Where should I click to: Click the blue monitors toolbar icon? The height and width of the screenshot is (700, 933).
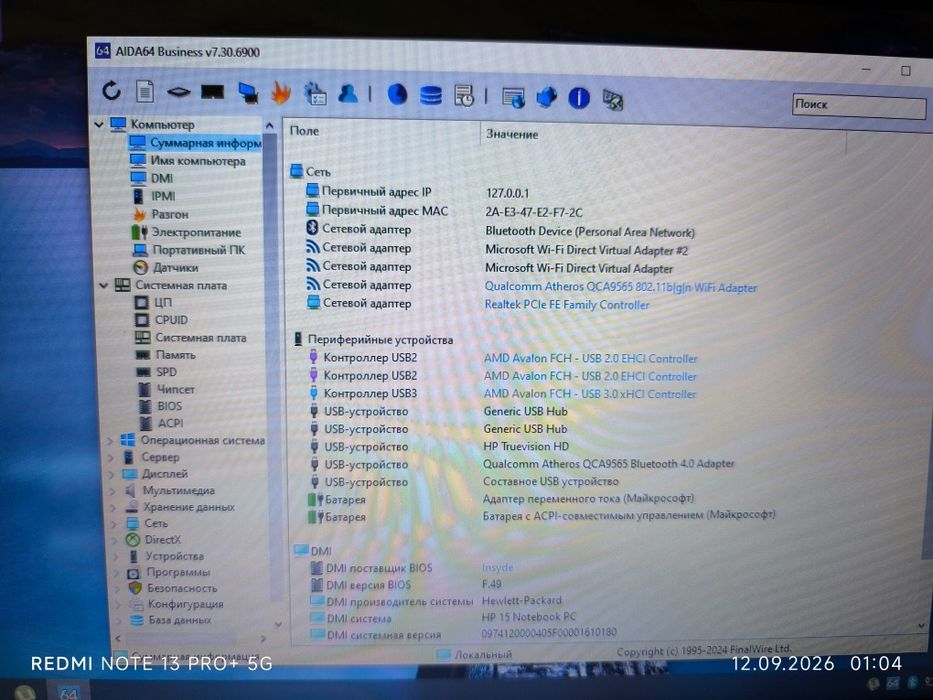click(248, 93)
